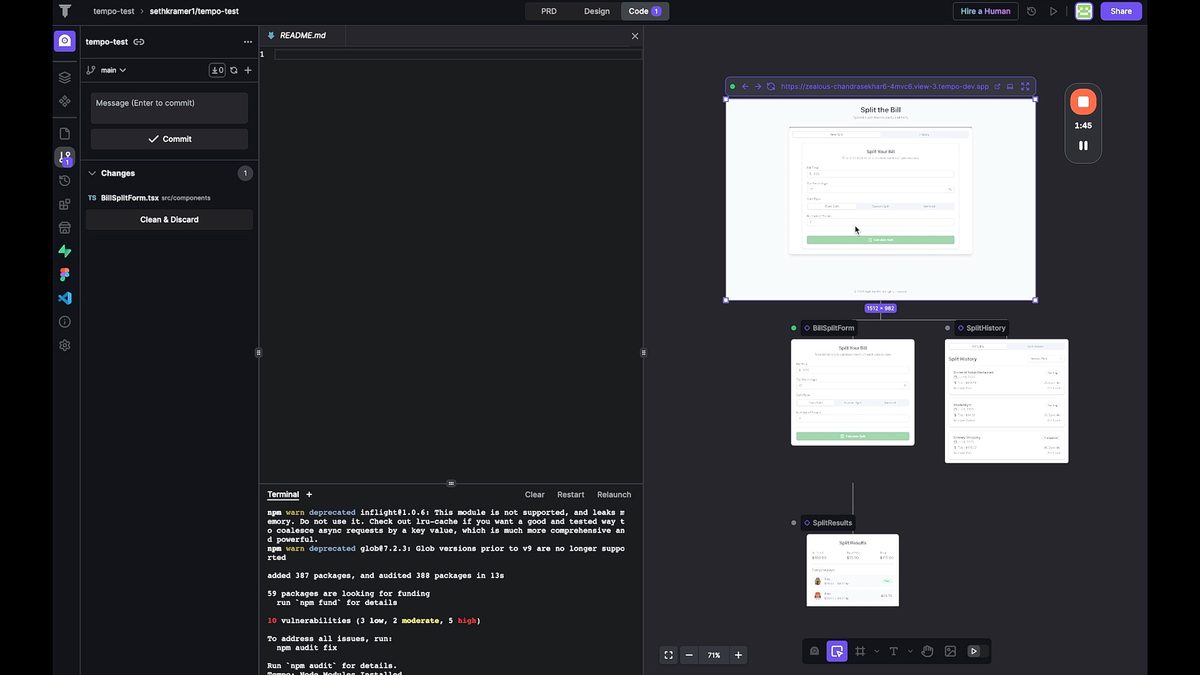
Task: Click the Share button
Action: [1121, 11]
